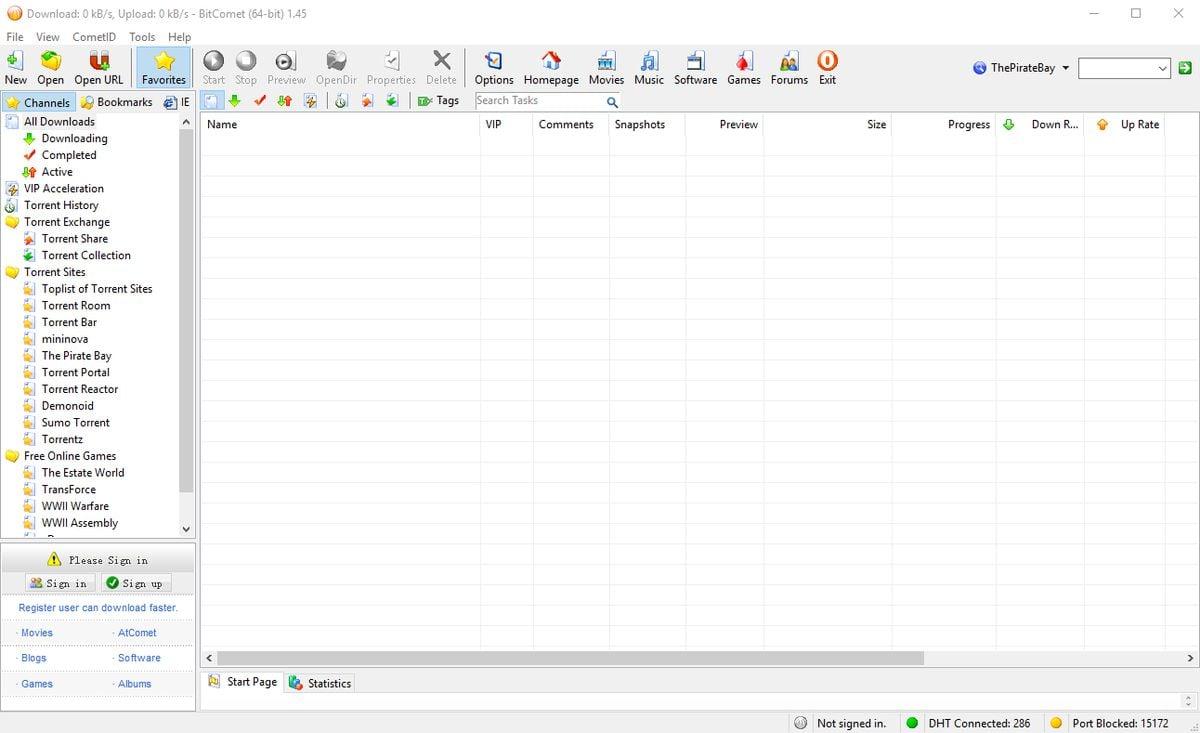This screenshot has width=1200, height=733.
Task: Open the AtComet link
Action: click(x=136, y=633)
